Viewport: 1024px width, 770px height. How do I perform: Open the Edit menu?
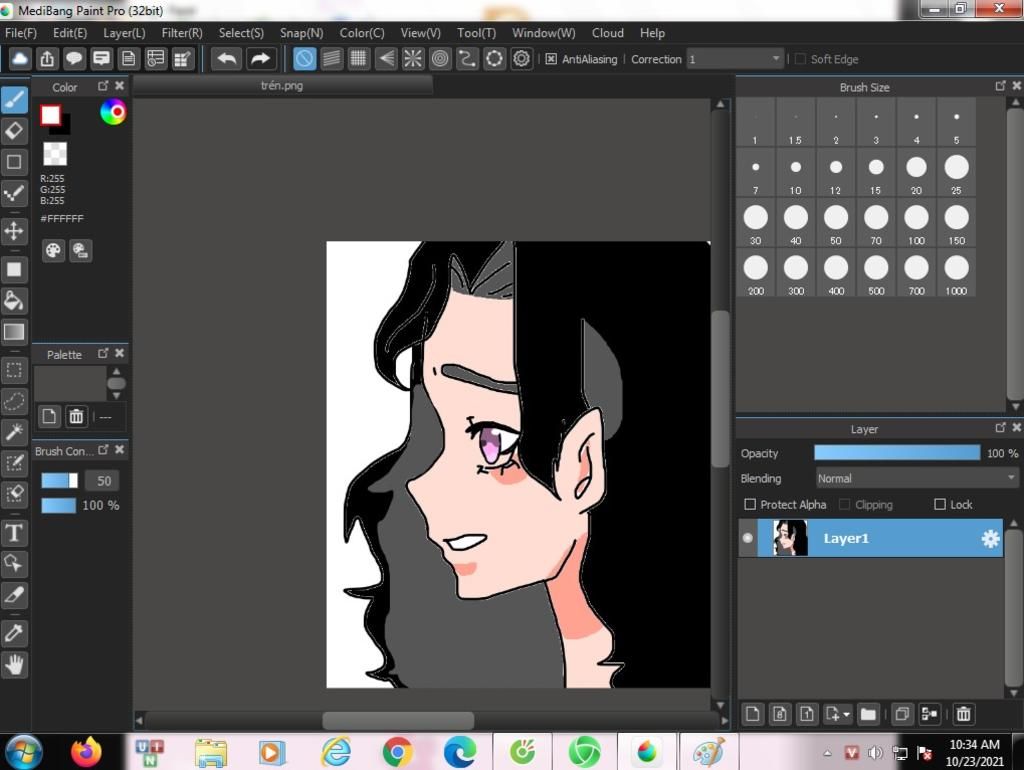point(70,33)
